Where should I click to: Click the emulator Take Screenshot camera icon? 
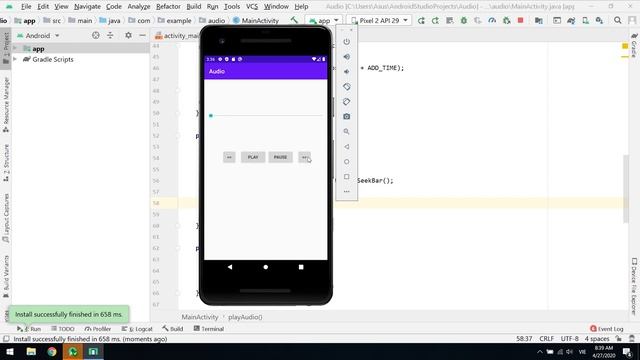(x=347, y=116)
